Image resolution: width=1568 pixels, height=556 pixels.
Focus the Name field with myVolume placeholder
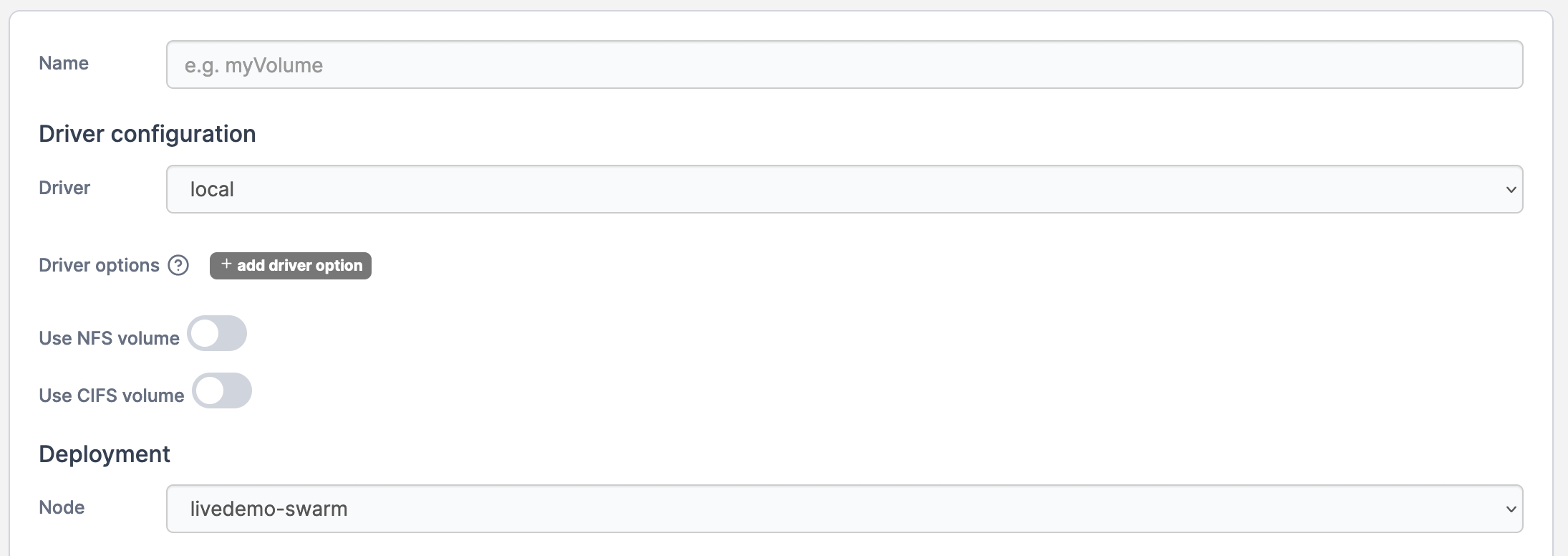(x=843, y=65)
